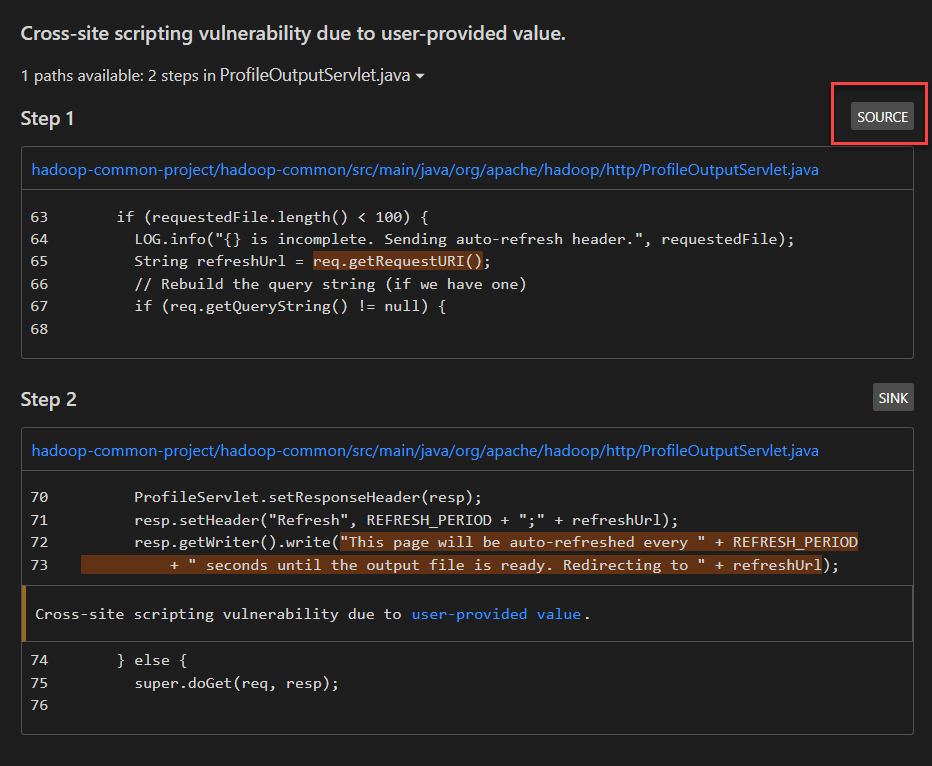Click the alert message 'Cross-site scripting vulnerability due to'
The height and width of the screenshot is (766, 932).
tap(218, 614)
